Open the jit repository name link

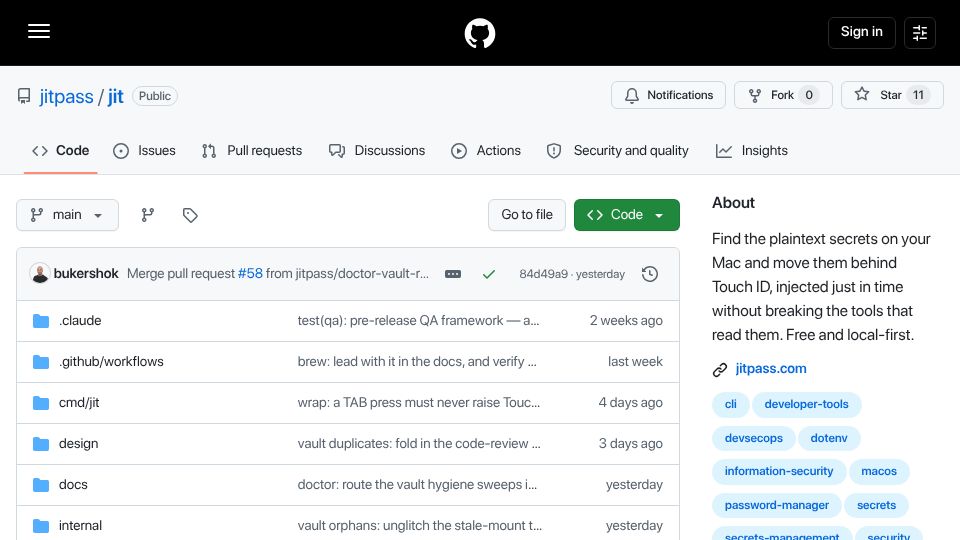[x=116, y=97]
